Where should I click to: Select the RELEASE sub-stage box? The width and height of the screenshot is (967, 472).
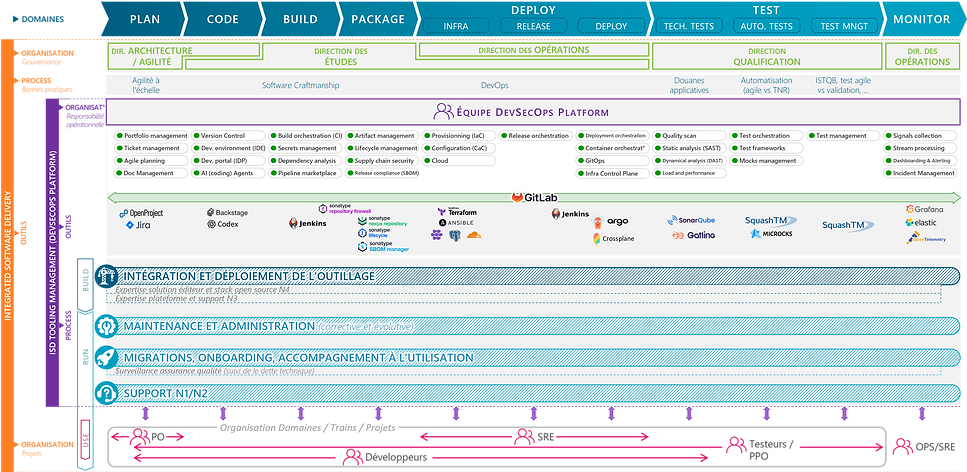click(x=533, y=26)
